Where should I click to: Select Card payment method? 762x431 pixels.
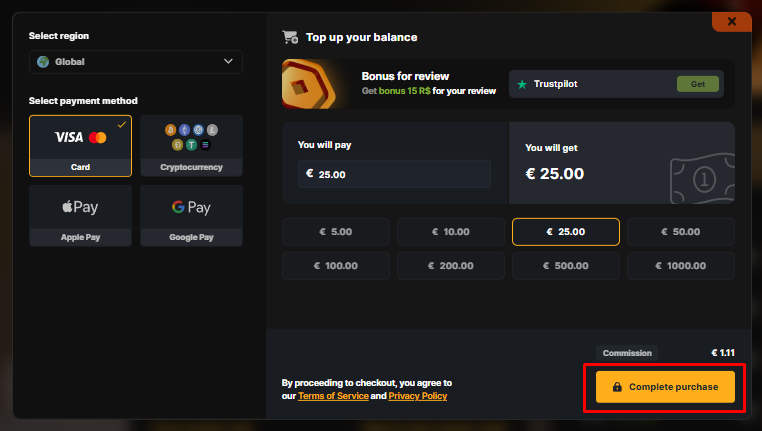point(80,146)
